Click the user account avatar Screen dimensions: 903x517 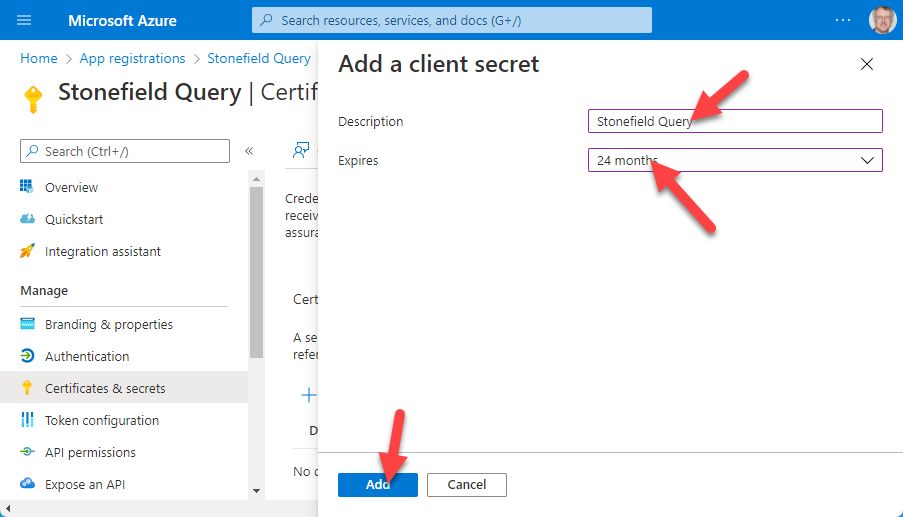[882, 20]
